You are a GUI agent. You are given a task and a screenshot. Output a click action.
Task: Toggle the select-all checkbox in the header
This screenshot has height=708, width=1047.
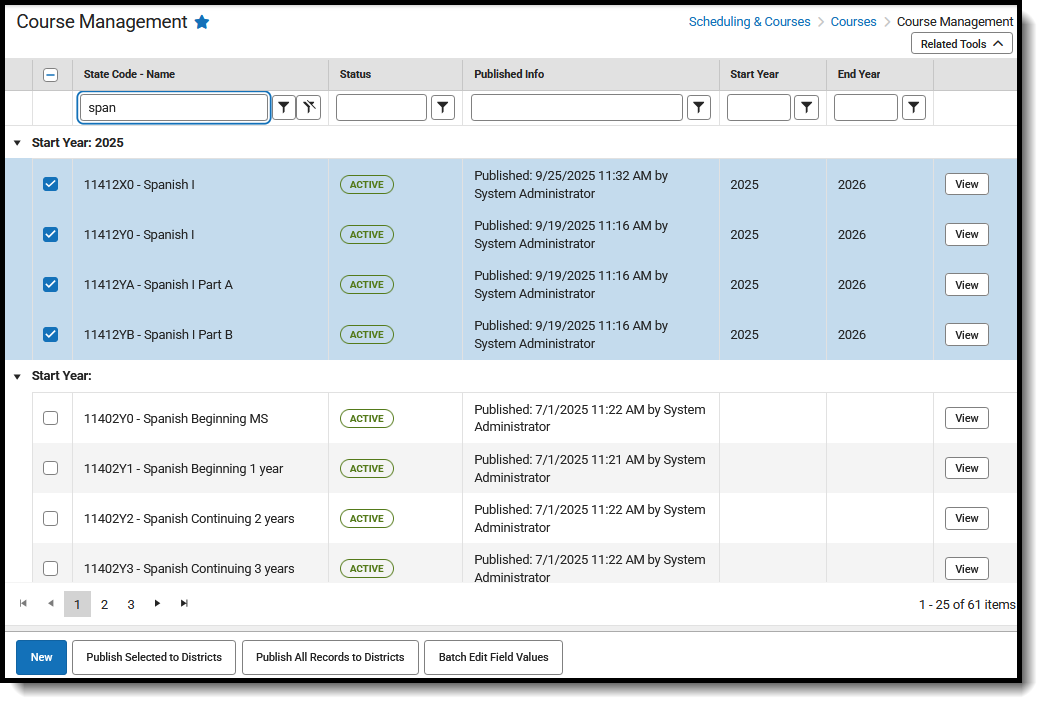tap(50, 74)
